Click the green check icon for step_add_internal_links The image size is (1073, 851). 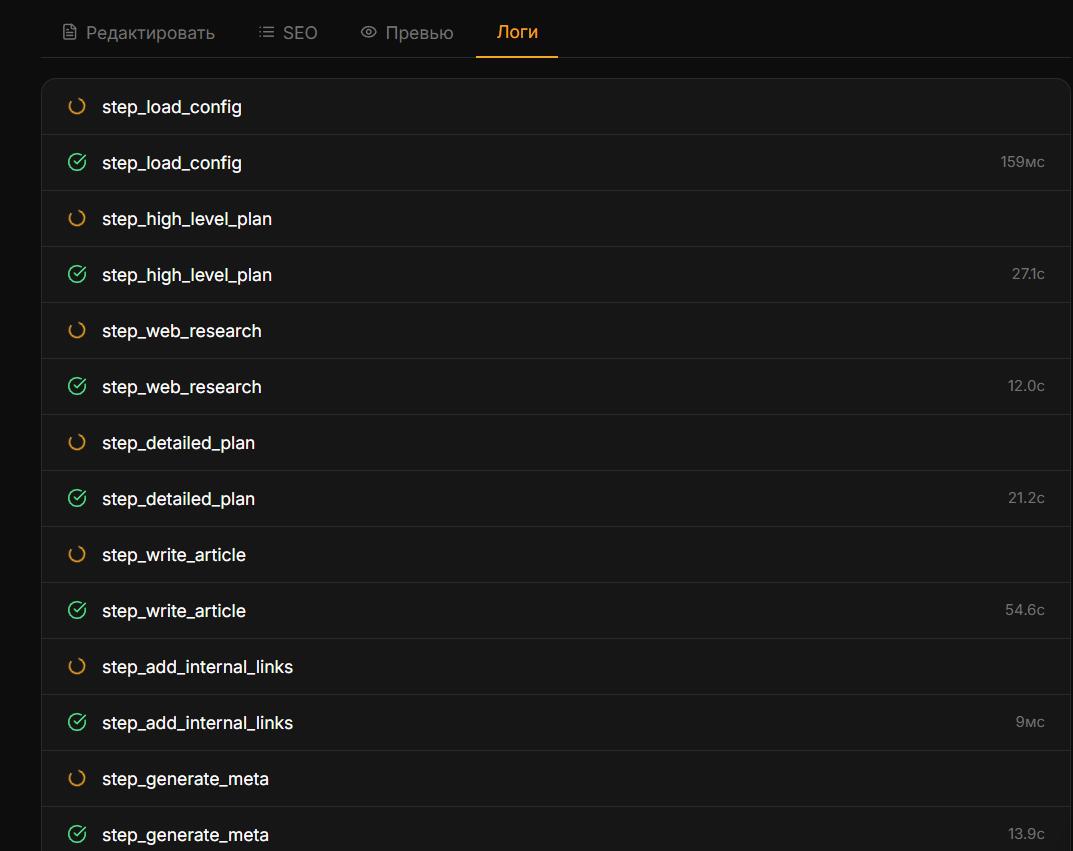(77, 723)
